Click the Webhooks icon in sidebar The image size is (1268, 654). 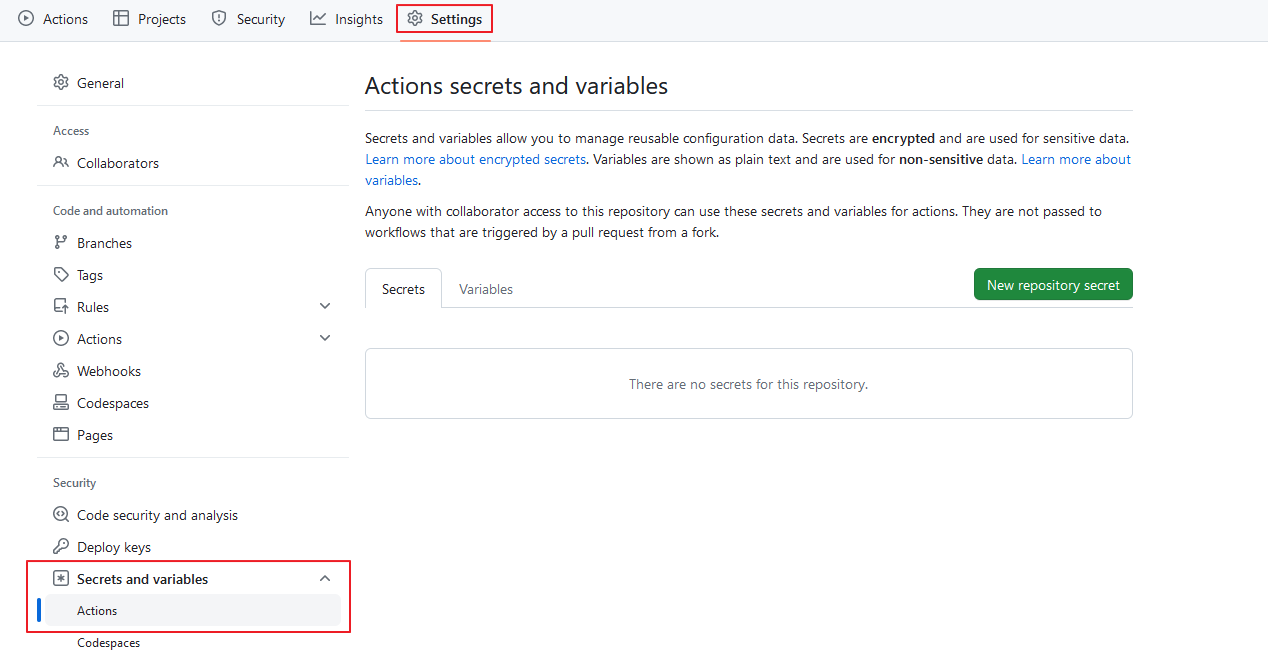tap(61, 371)
